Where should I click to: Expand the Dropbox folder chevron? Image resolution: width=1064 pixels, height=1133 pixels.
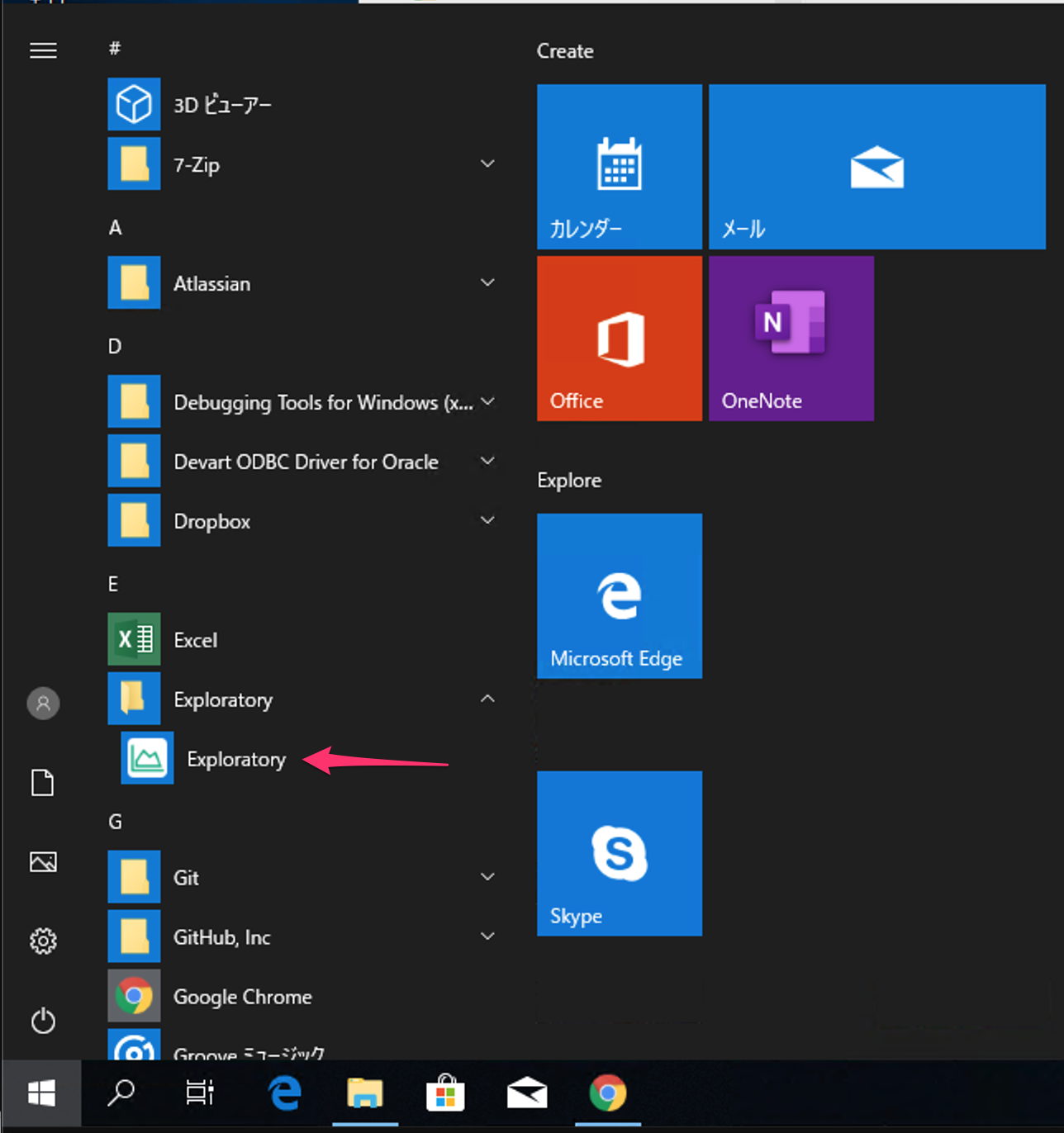(x=487, y=520)
